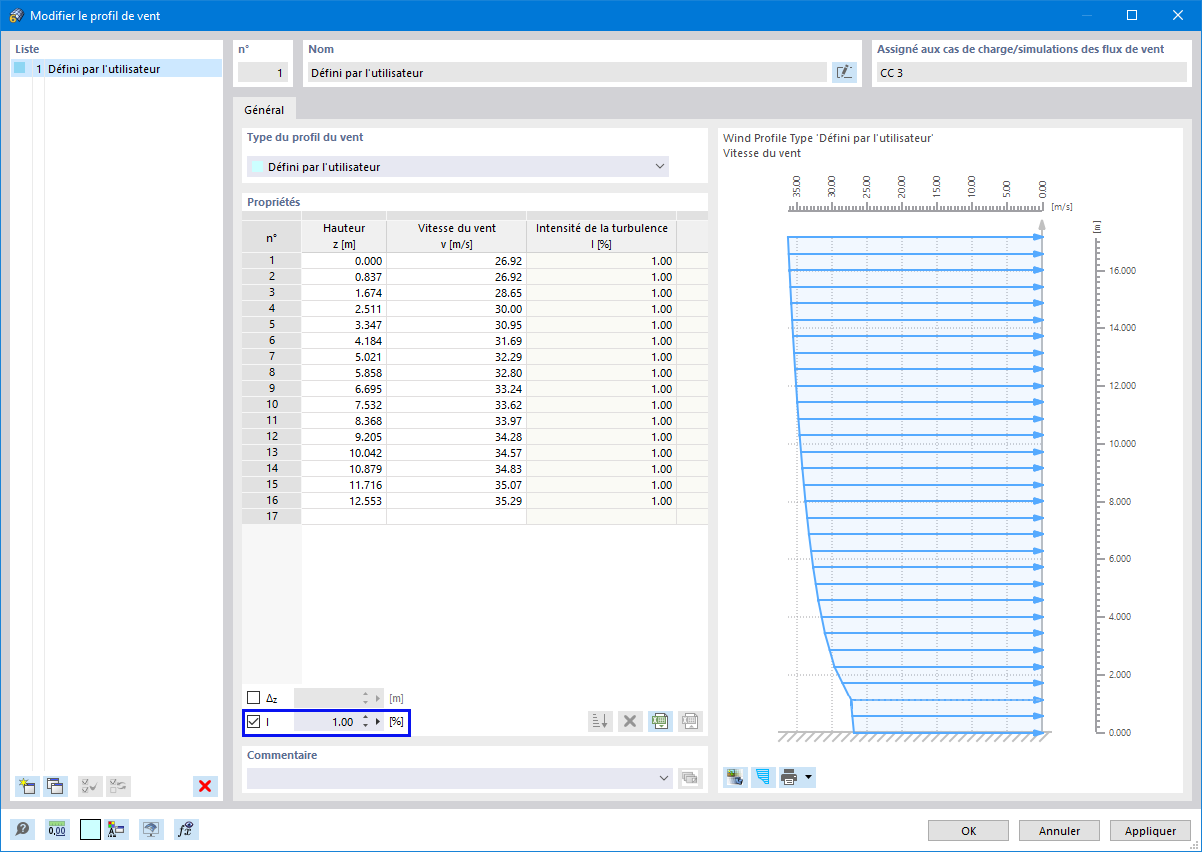Click the stepper arrows of the I value
Image resolution: width=1202 pixels, height=852 pixels.
pos(366,721)
